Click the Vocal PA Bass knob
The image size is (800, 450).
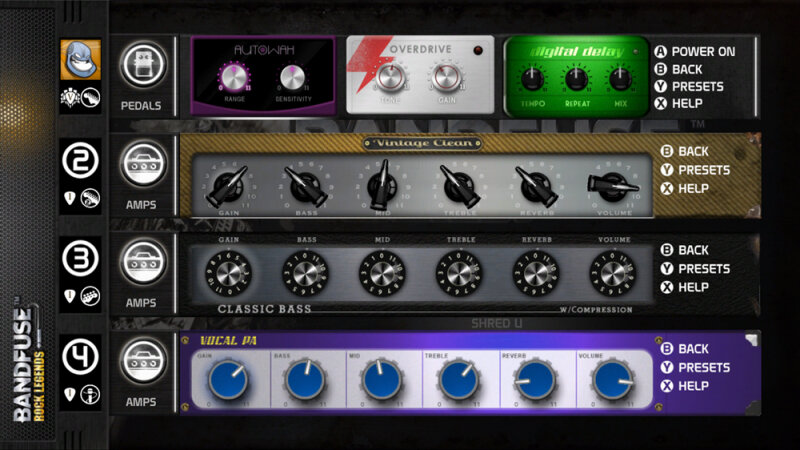point(305,380)
